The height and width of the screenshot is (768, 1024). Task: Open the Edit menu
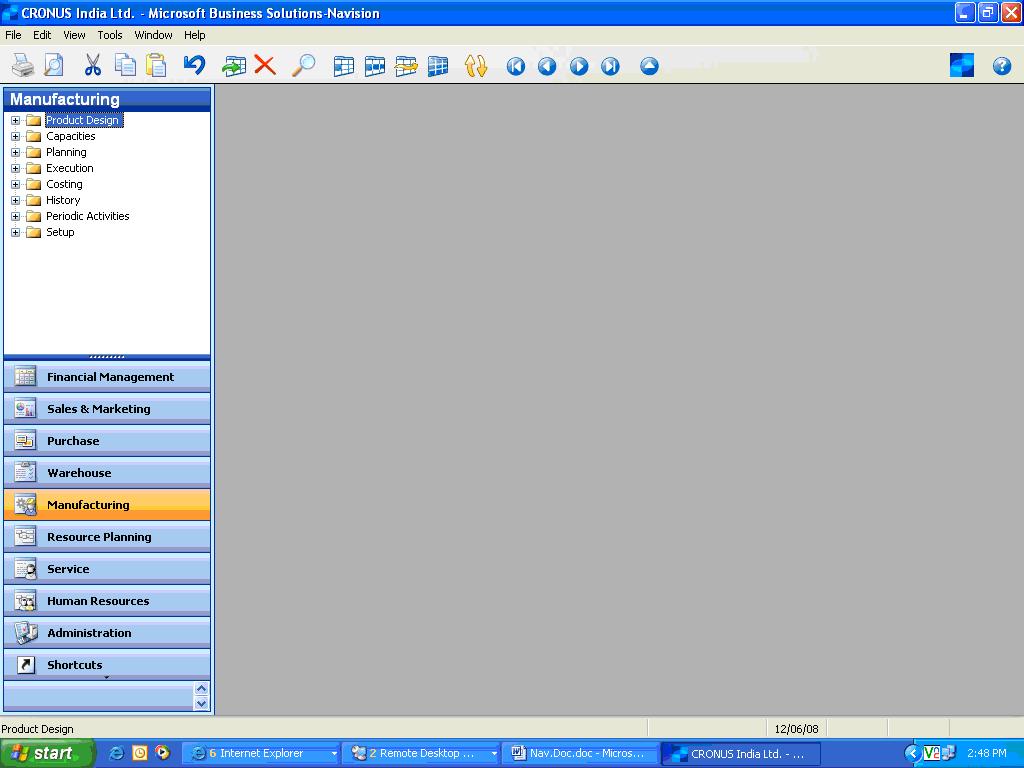point(42,35)
